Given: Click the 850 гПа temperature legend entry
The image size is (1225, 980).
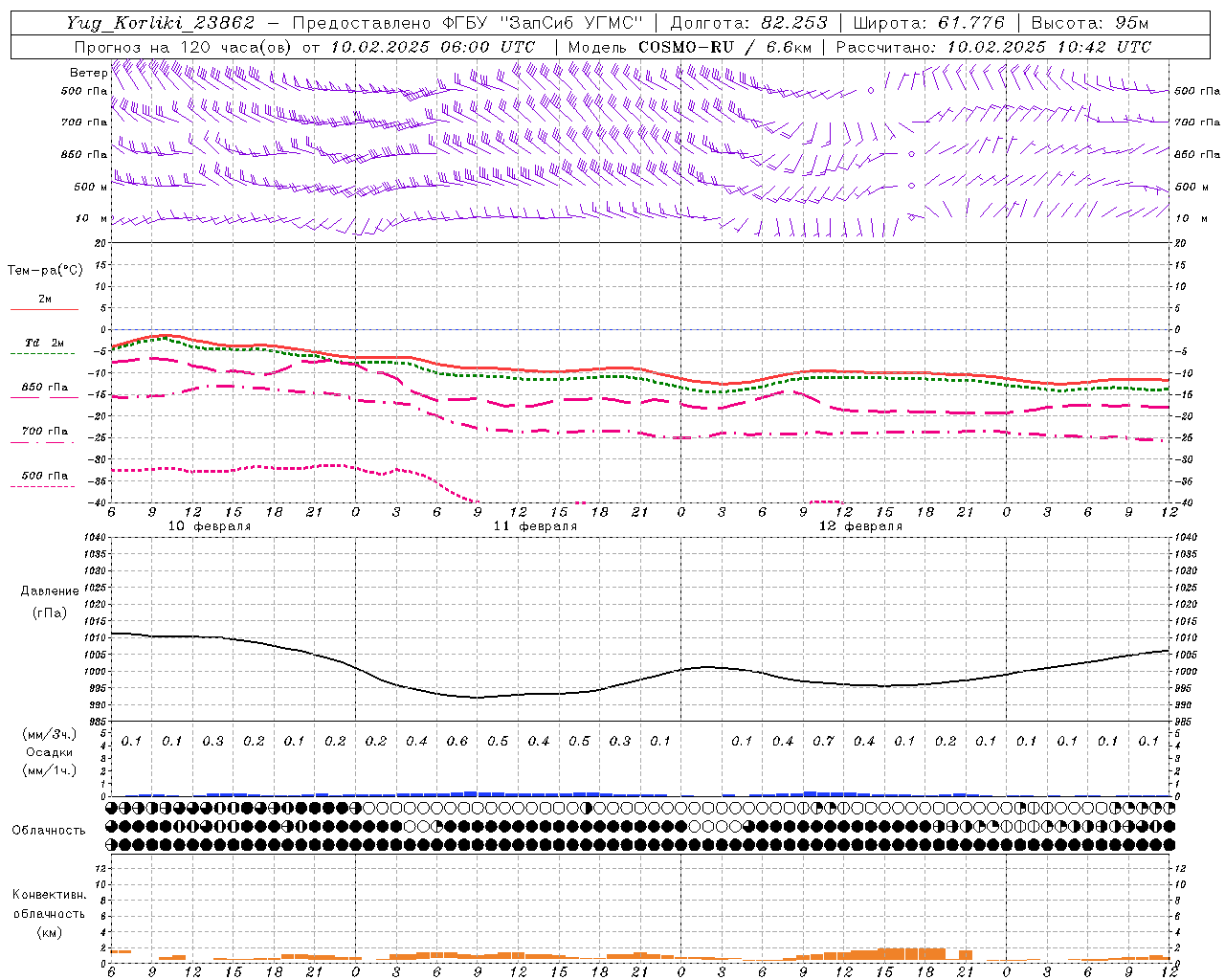Looking at the screenshot, I should point(44,388).
